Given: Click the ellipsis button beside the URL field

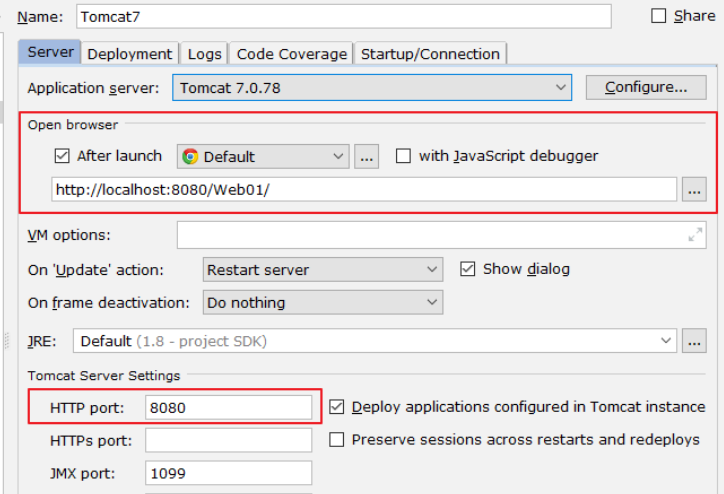Looking at the screenshot, I should tap(694, 189).
